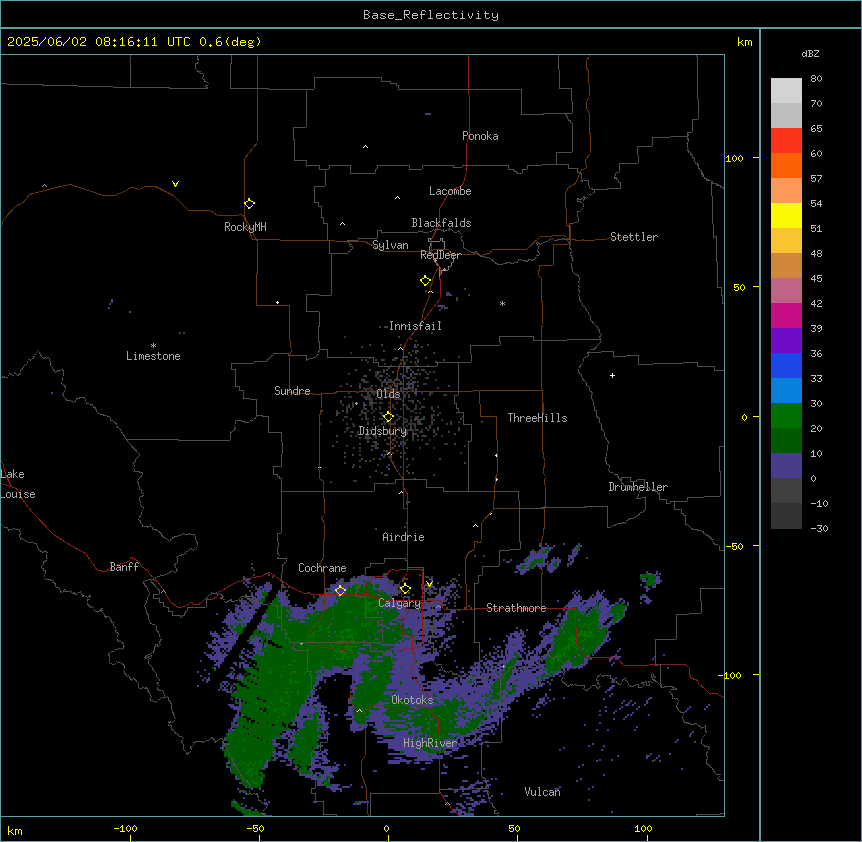The width and height of the screenshot is (862, 842).
Task: Pick the purple 39 dBZ legend swatch
Action: (x=786, y=340)
